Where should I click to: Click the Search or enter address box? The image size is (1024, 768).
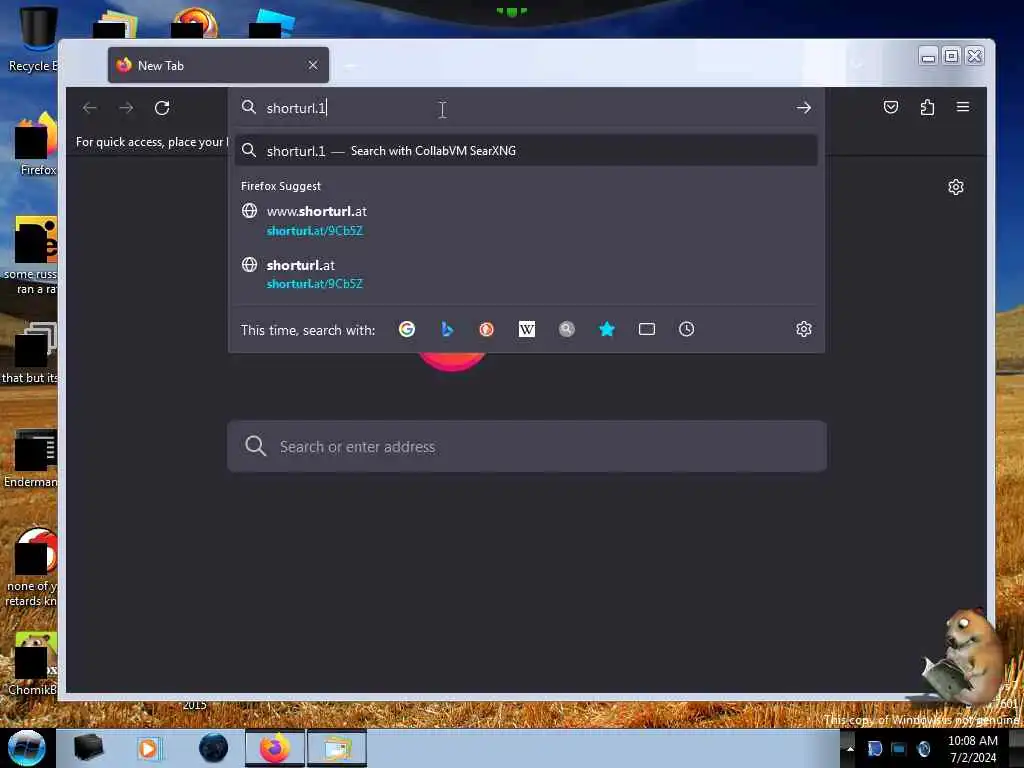tap(526, 447)
